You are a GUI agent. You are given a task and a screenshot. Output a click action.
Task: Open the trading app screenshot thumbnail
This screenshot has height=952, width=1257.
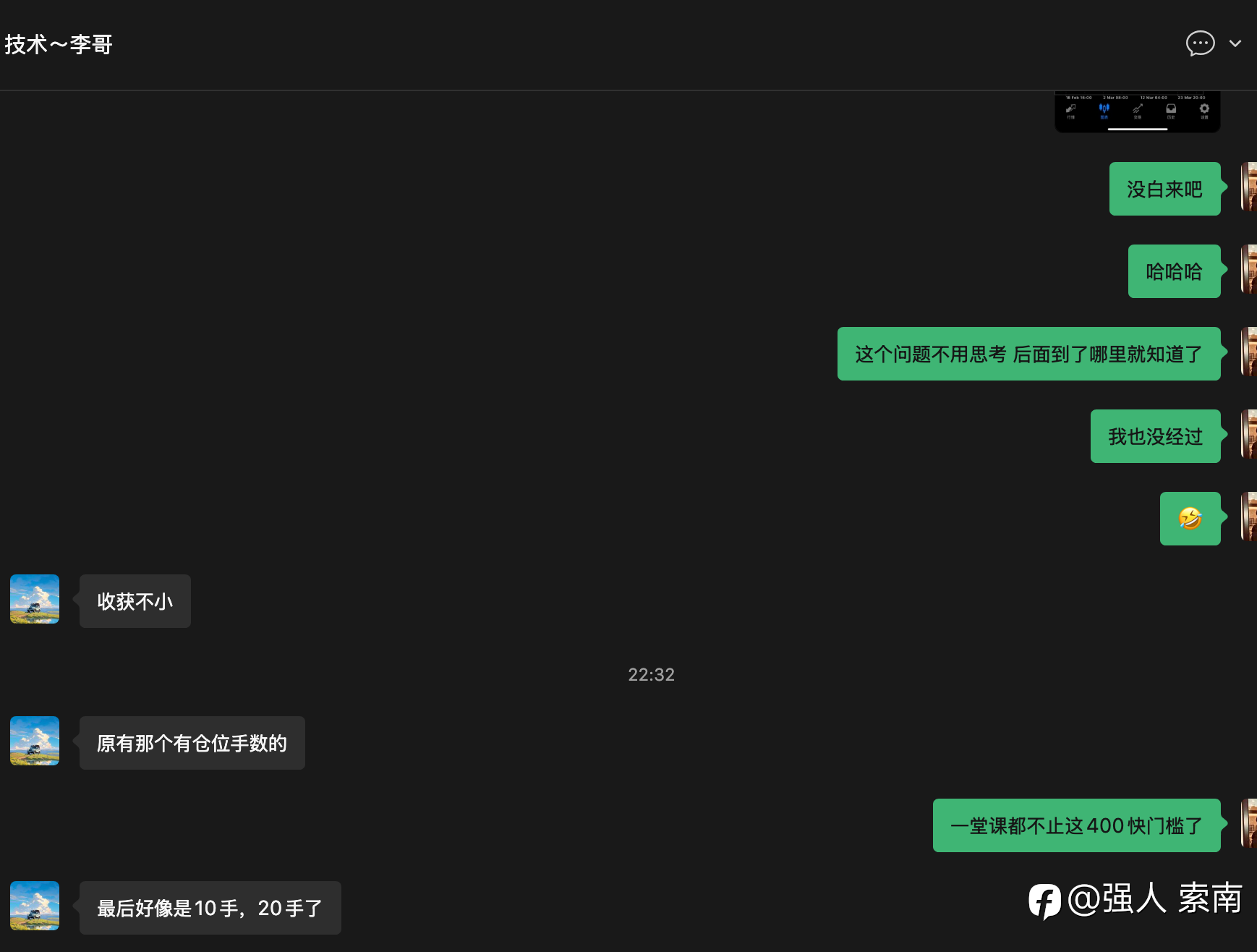tap(1138, 111)
